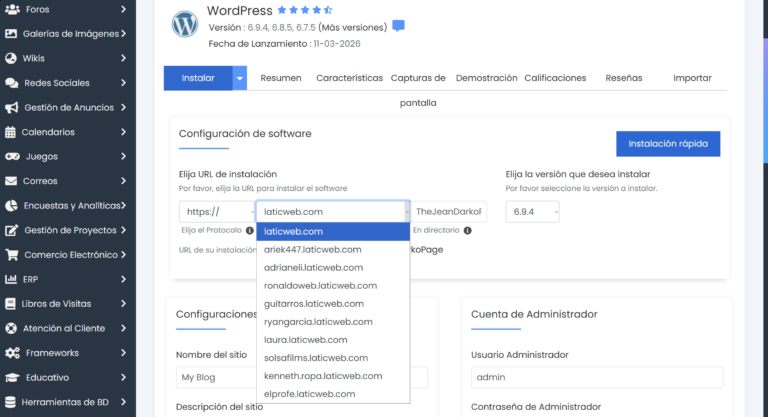Screen dimensions: 768x417
Task: Click the Usuario Administrador admin field
Action: coord(597,377)
